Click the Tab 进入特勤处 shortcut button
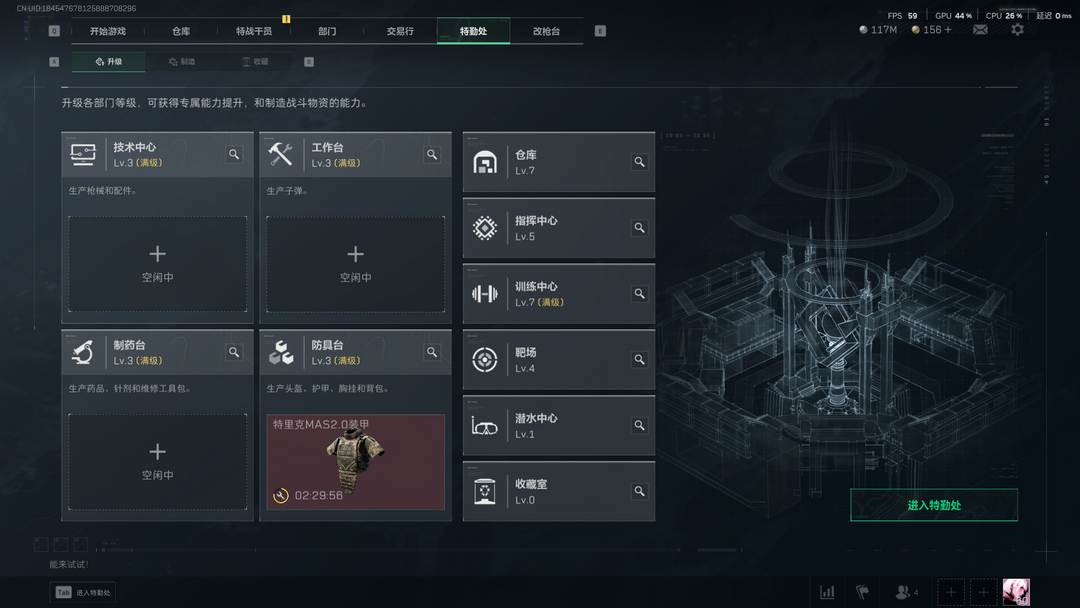 tap(83, 592)
